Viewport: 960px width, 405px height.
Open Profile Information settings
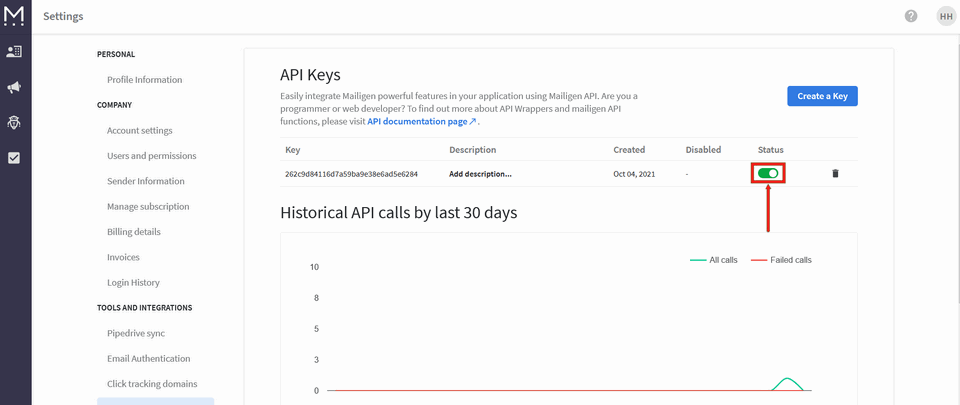click(x=145, y=80)
